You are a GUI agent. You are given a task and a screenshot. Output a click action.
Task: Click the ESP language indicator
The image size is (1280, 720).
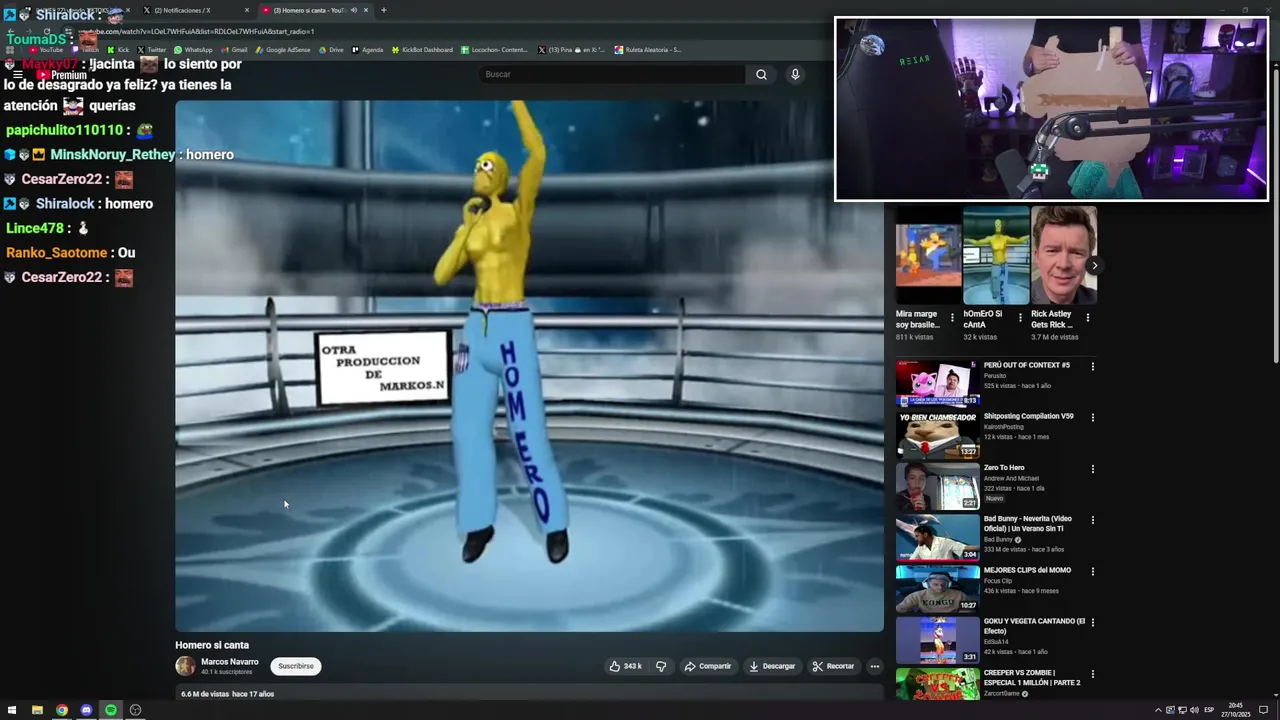(1209, 710)
